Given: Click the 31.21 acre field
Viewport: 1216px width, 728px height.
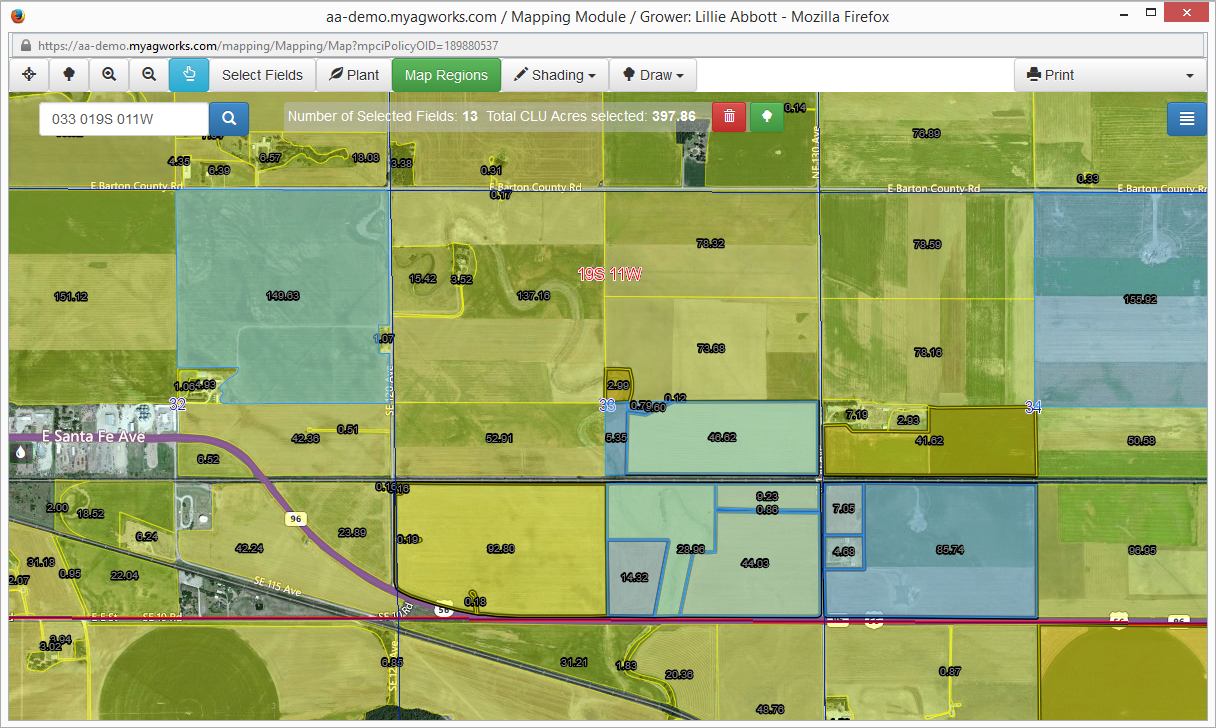Looking at the screenshot, I should pyautogui.click(x=574, y=662).
